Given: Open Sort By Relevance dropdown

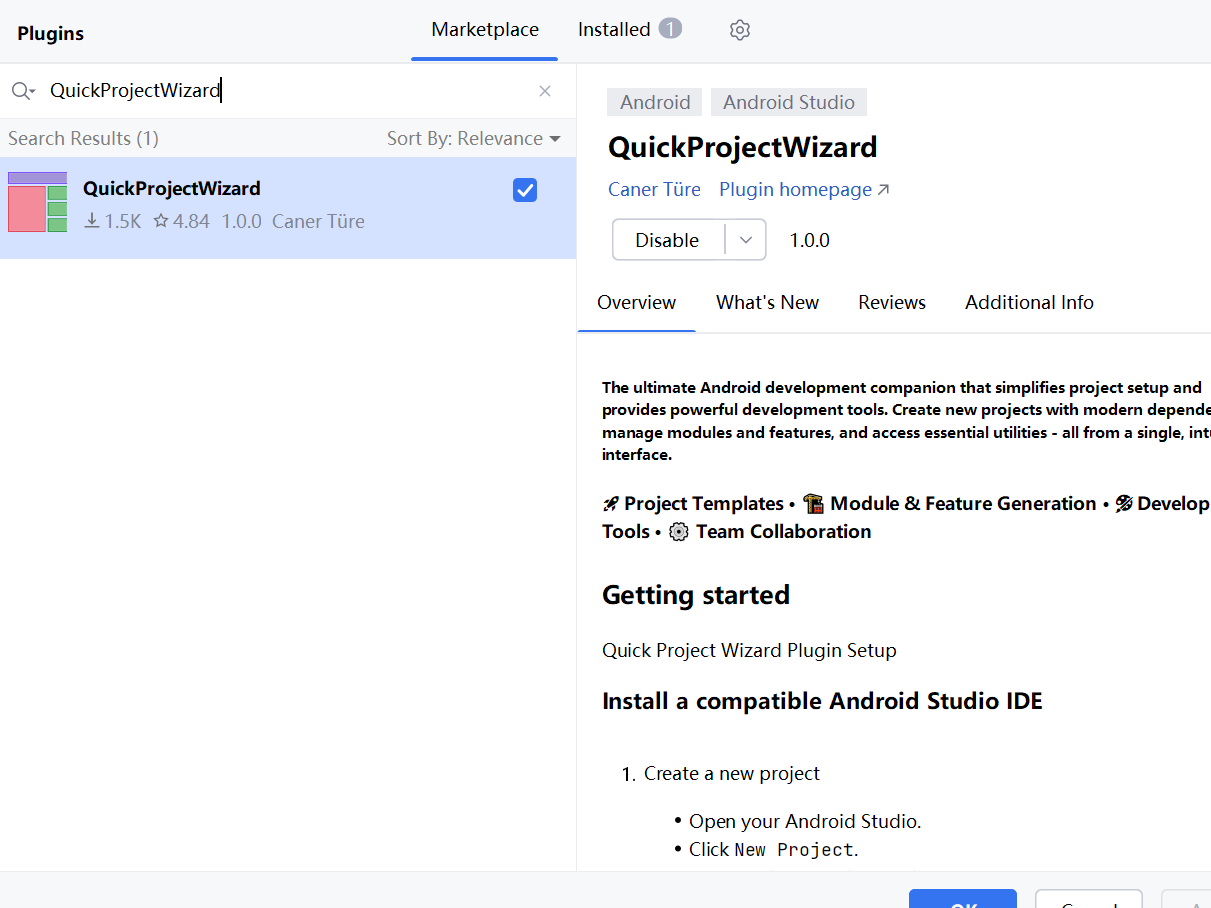Looking at the screenshot, I should tap(474, 138).
